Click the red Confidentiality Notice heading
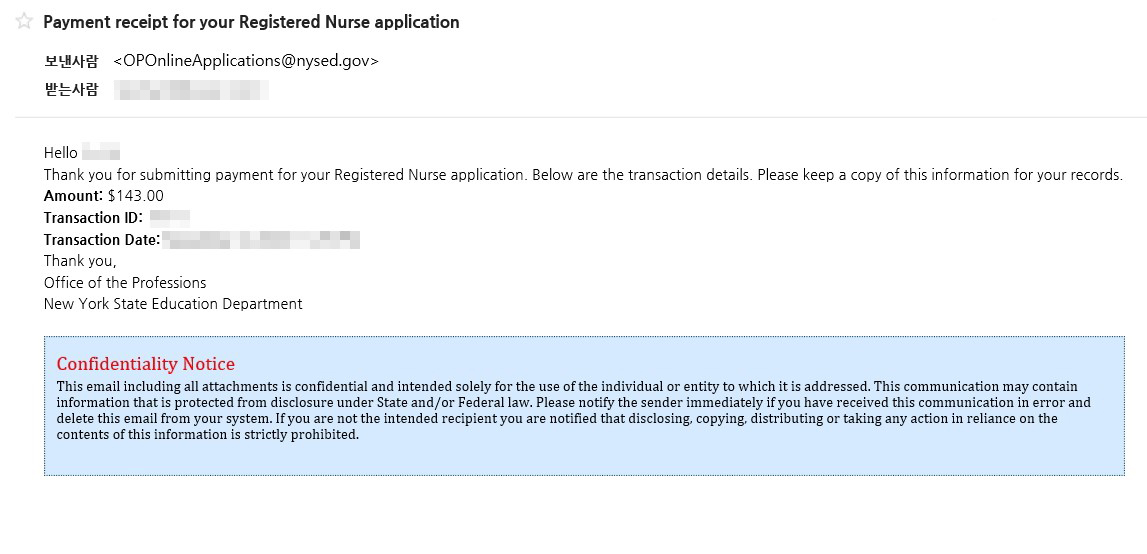Viewport: 1147px width, 554px height. click(146, 364)
